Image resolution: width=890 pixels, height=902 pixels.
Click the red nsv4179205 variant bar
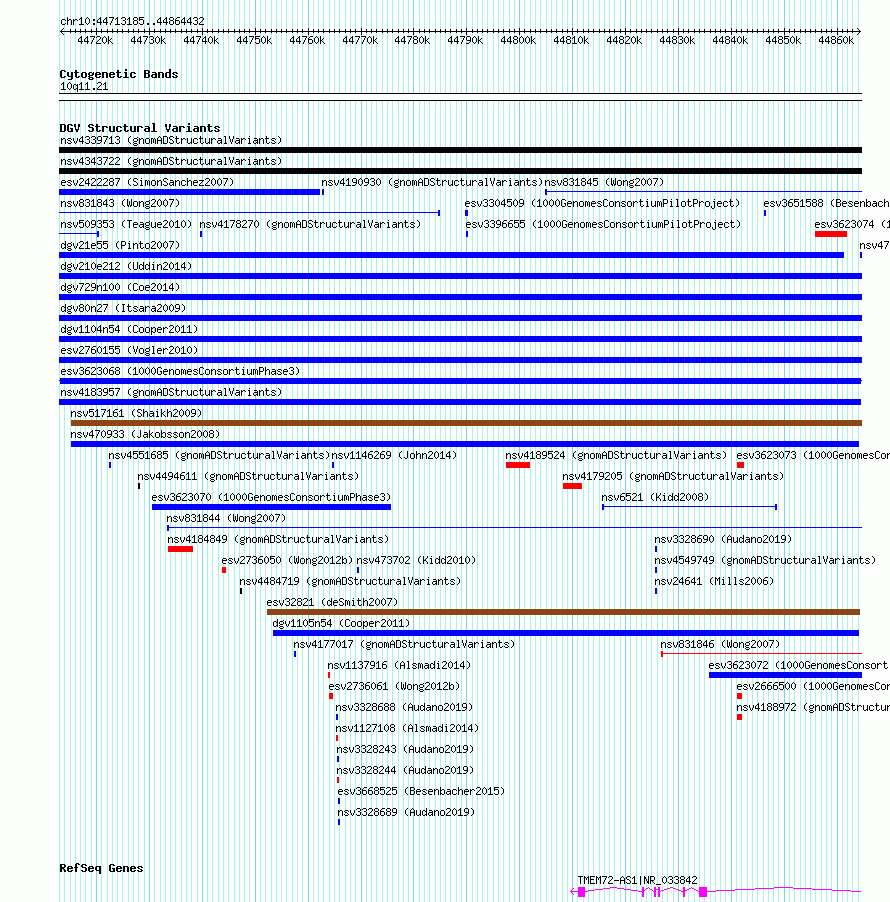[572, 486]
